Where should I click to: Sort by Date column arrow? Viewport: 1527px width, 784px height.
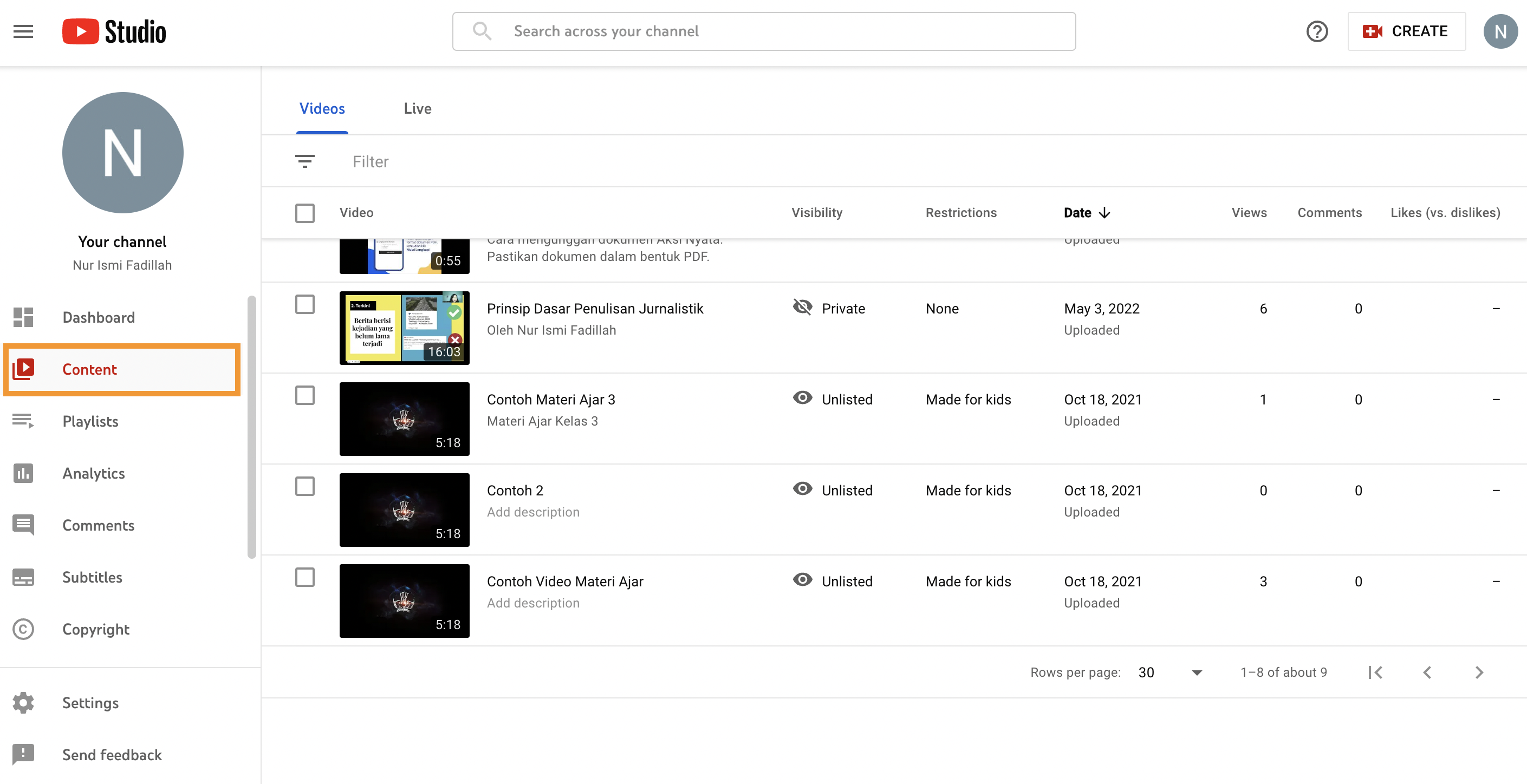[x=1104, y=213]
